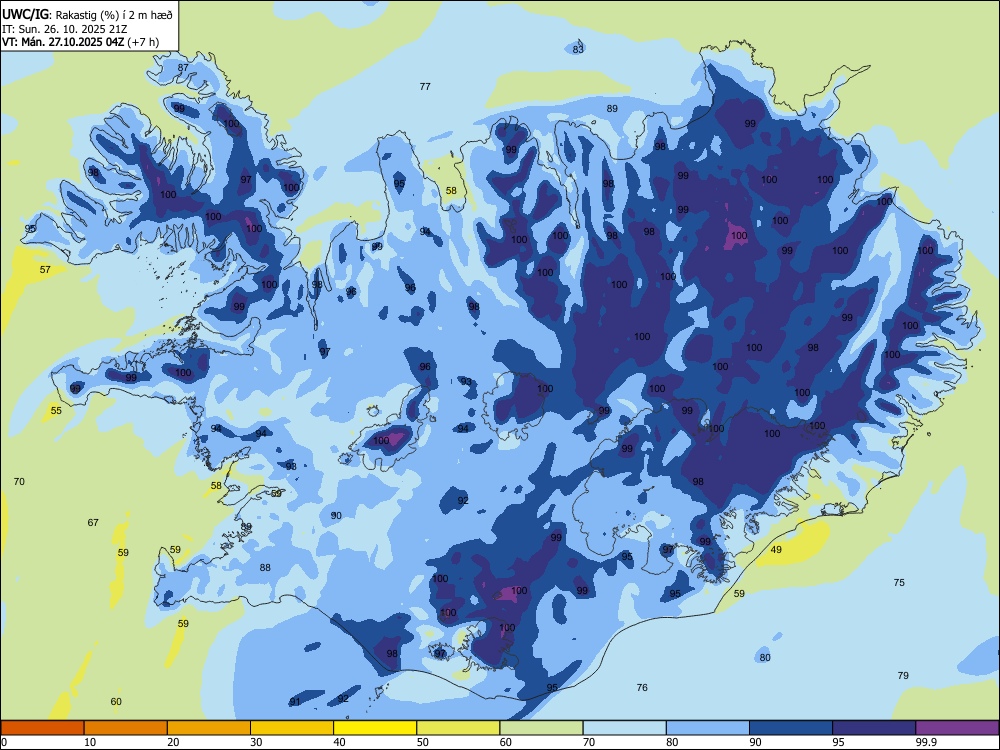
Task: Click the dark orange 0–10 legend swatch
Action: coord(42,728)
